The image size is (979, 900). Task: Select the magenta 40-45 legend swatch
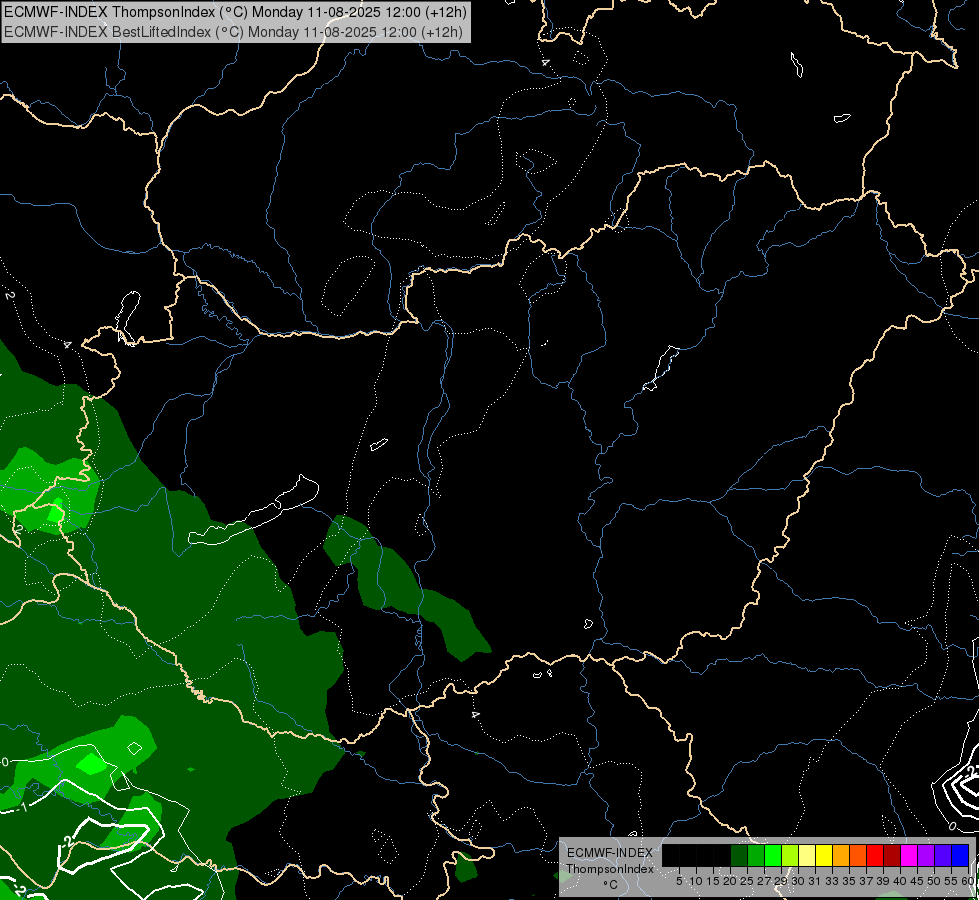coord(909,855)
